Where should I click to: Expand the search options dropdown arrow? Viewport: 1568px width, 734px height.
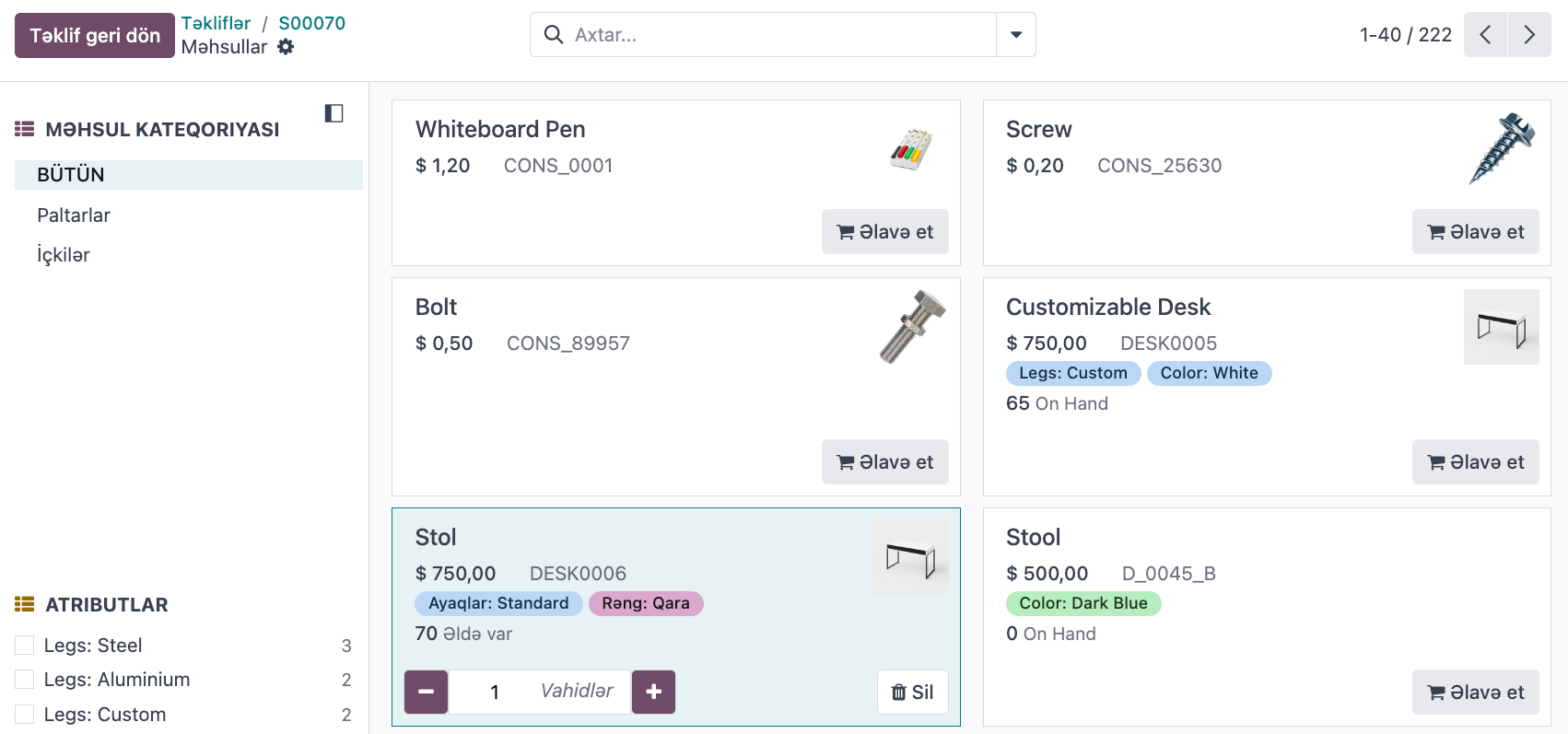coord(1016,35)
